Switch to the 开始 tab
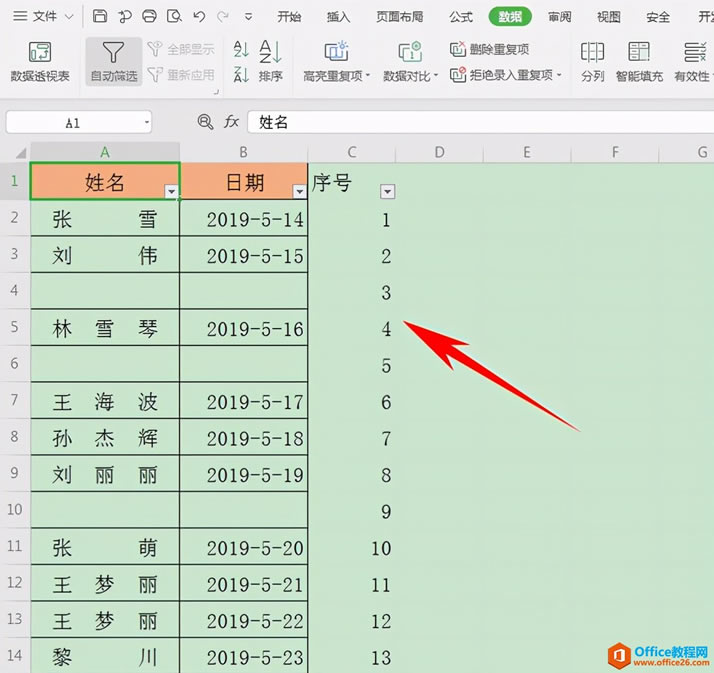Screen dimensions: 714x673 [290, 17]
